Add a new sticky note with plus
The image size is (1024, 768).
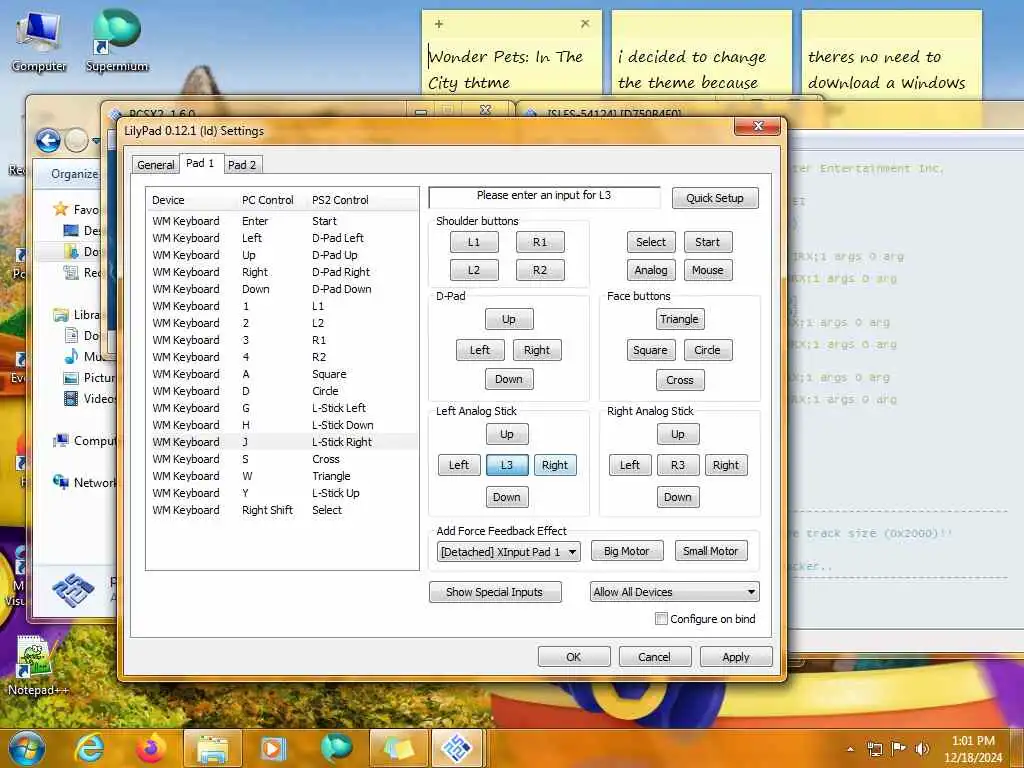[x=439, y=24]
